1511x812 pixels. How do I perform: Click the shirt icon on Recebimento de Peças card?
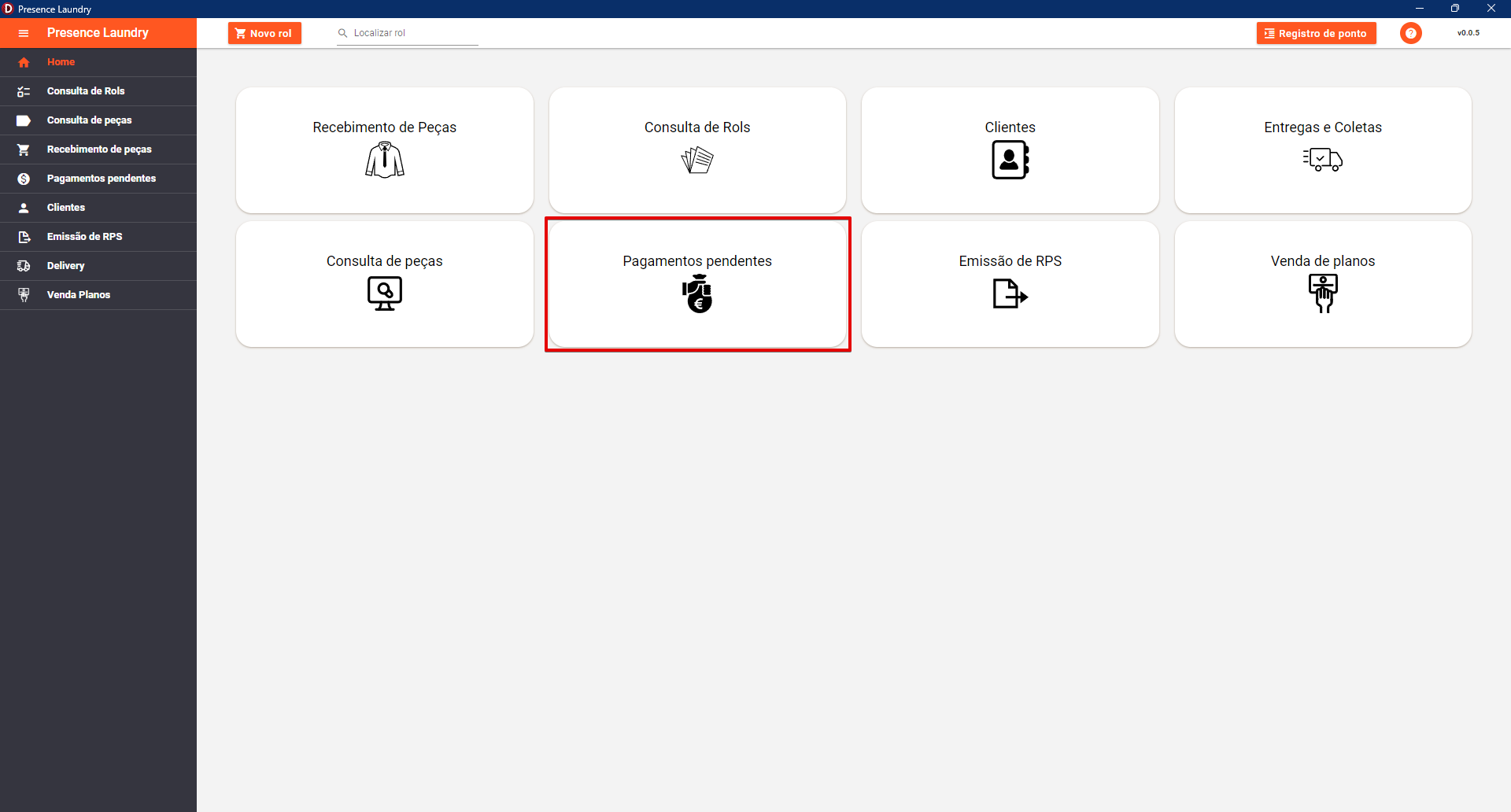tap(385, 160)
